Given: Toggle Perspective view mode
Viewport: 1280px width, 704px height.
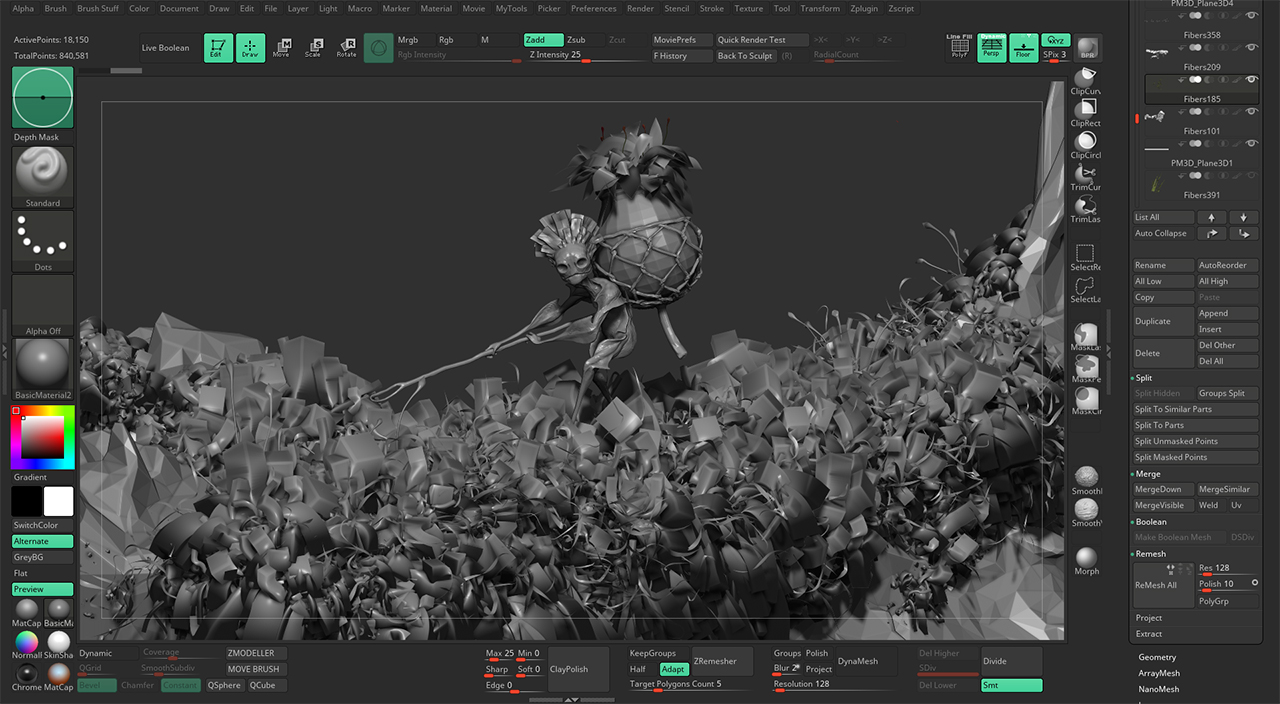Looking at the screenshot, I should coord(991,47).
